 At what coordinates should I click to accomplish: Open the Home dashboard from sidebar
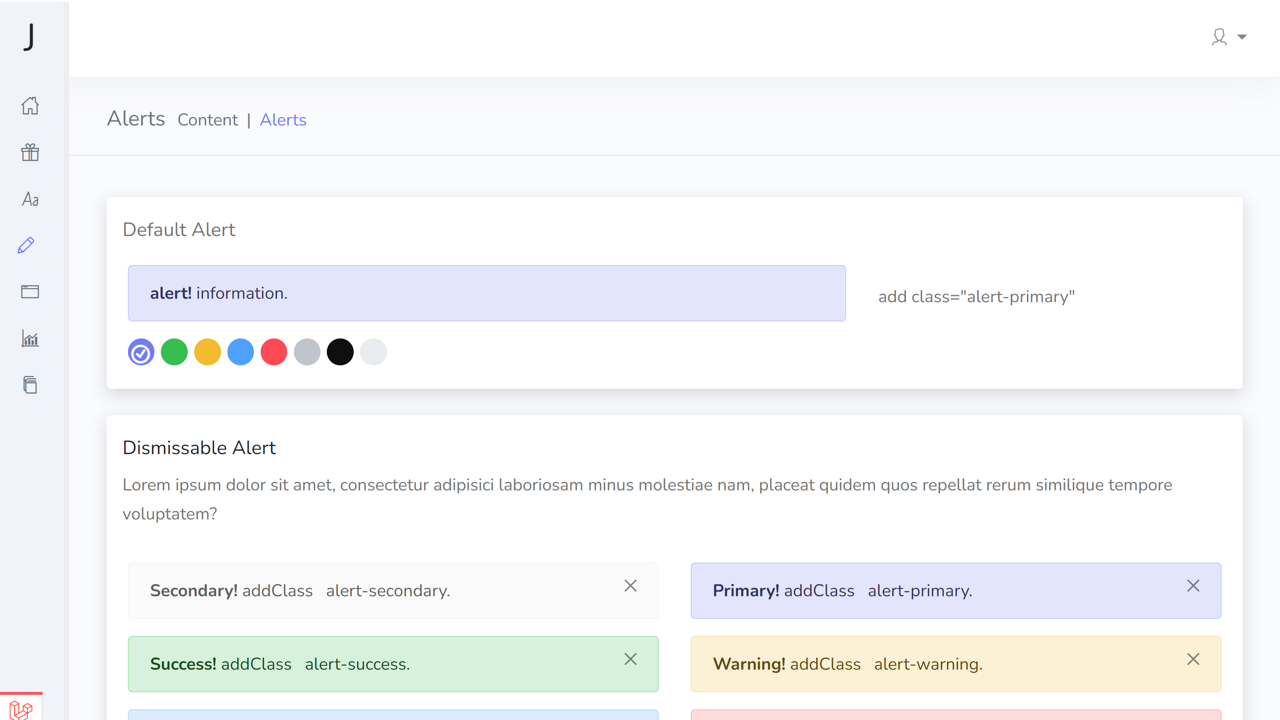click(30, 105)
